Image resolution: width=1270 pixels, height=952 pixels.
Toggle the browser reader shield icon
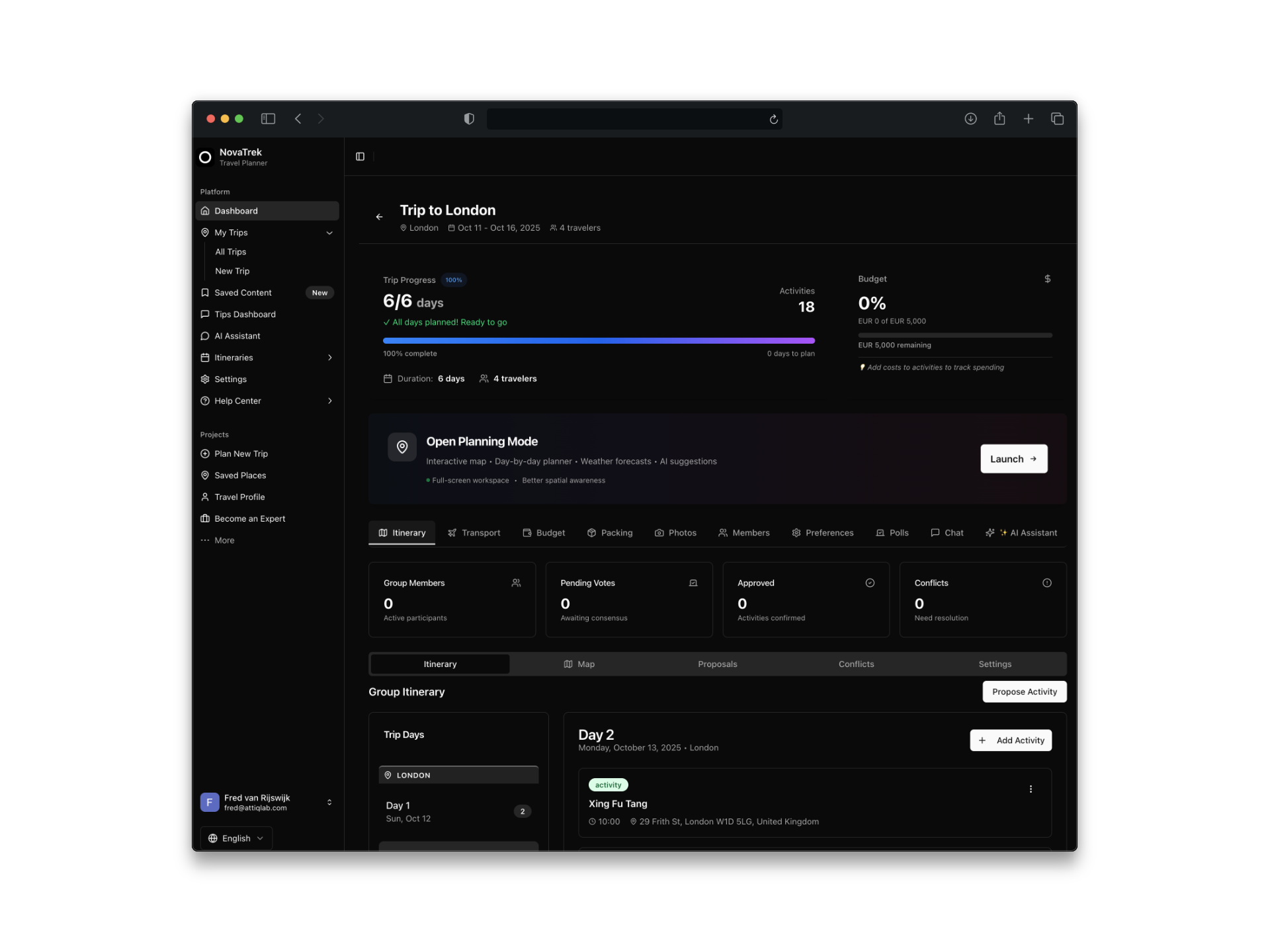[469, 119]
